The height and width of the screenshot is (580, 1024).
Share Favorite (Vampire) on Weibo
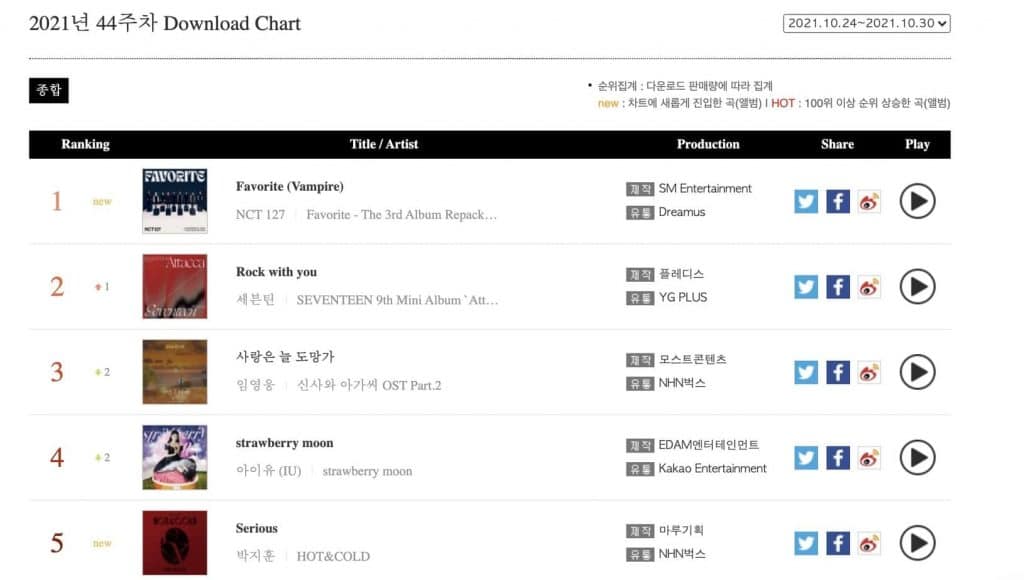(x=869, y=201)
